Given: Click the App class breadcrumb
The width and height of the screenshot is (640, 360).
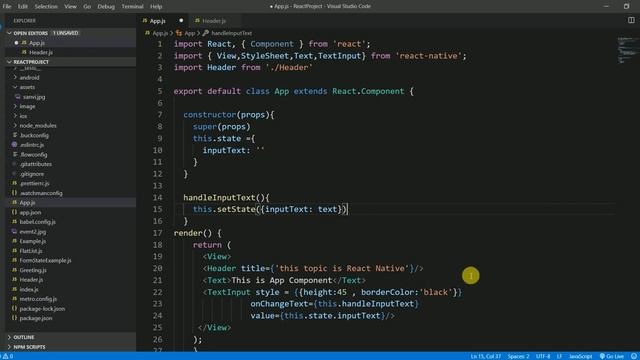Looking at the screenshot, I should 189,33.
